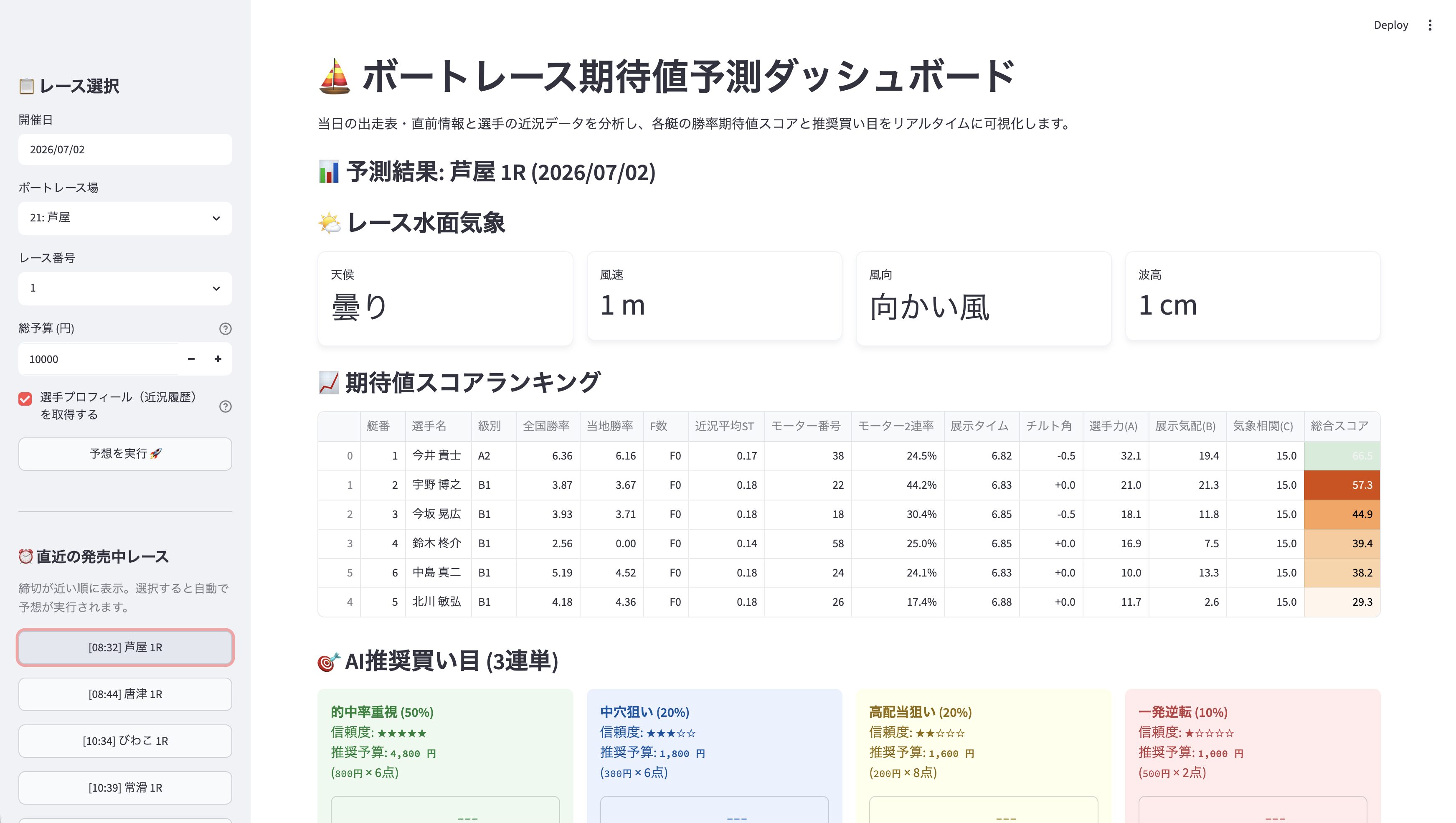Select the [08:44] 唐津 1R race button

click(125, 694)
